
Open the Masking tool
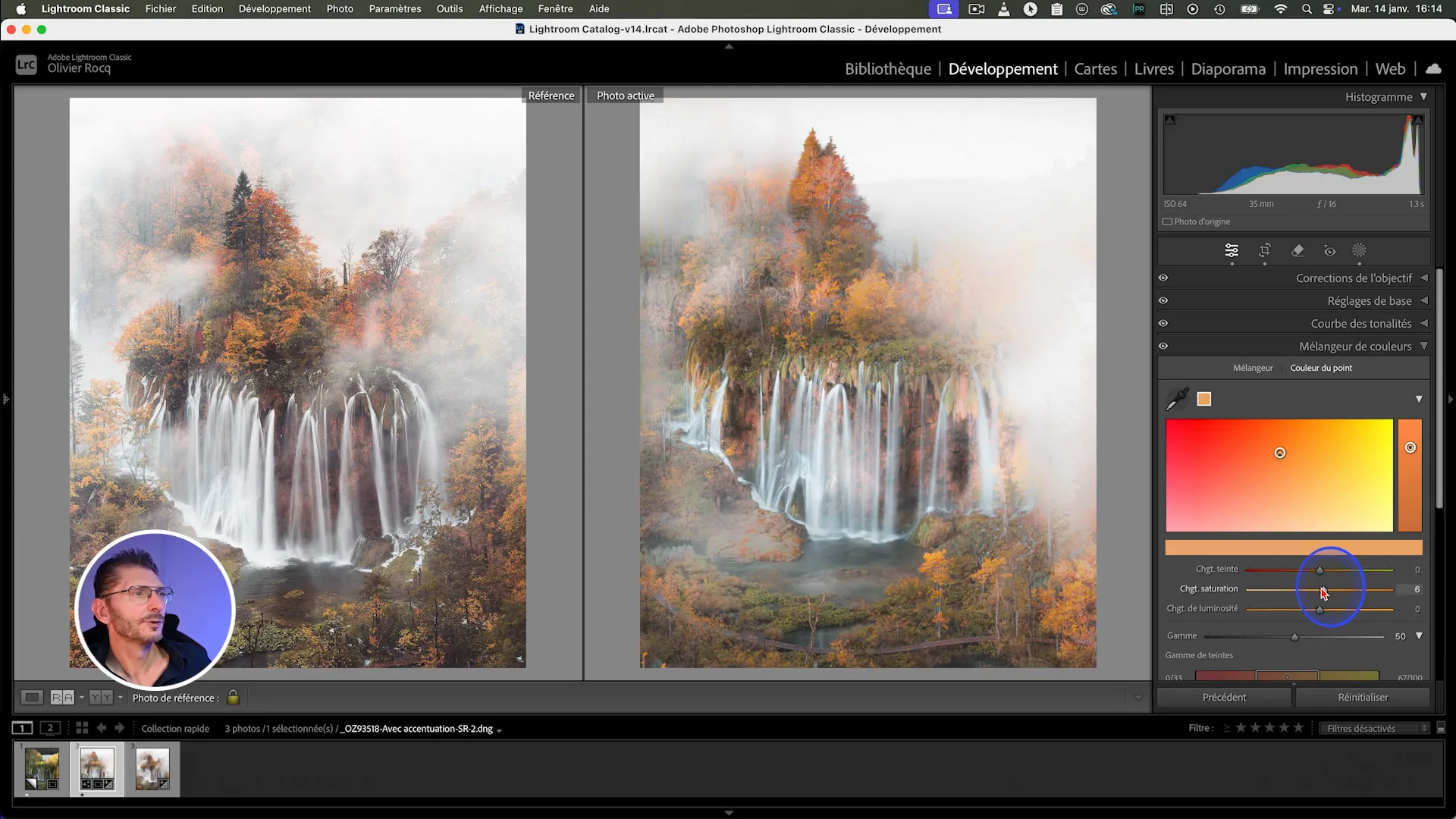[1359, 250]
